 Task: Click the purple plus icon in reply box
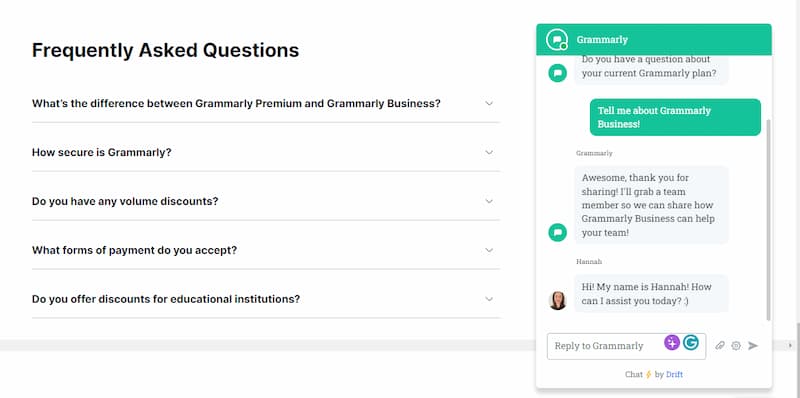click(x=672, y=342)
